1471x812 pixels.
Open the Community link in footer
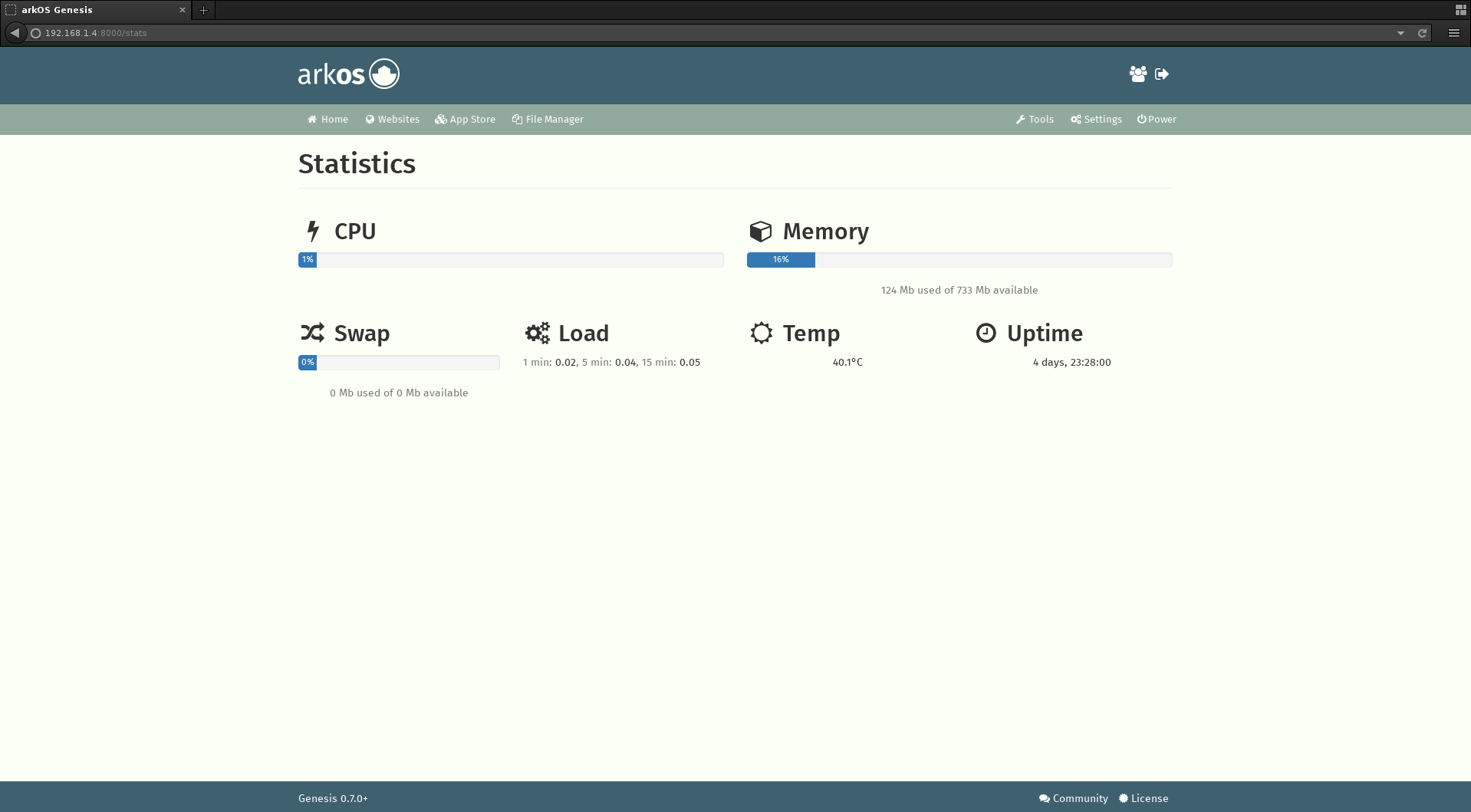pos(1073,798)
